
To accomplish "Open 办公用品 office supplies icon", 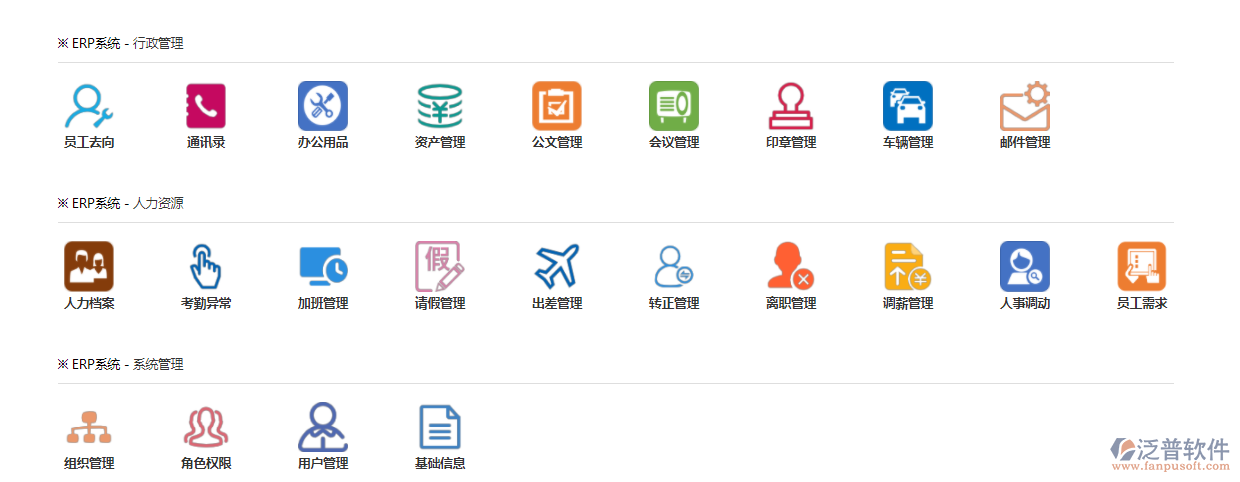I will pos(323,106).
